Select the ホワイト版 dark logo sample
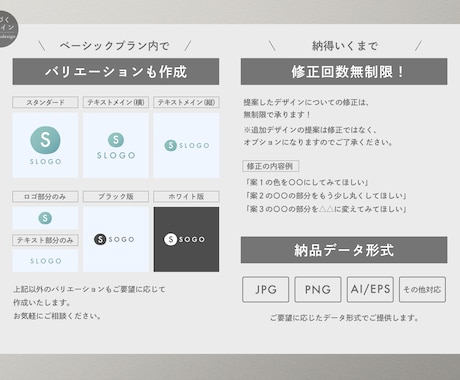The width and height of the screenshot is (460, 380). [x=186, y=239]
